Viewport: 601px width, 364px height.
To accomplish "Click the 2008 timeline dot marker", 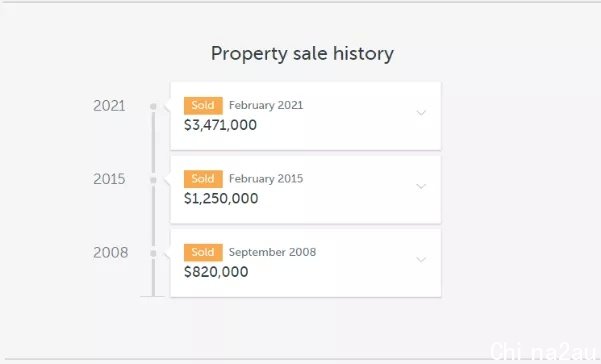I will click(x=153, y=253).
